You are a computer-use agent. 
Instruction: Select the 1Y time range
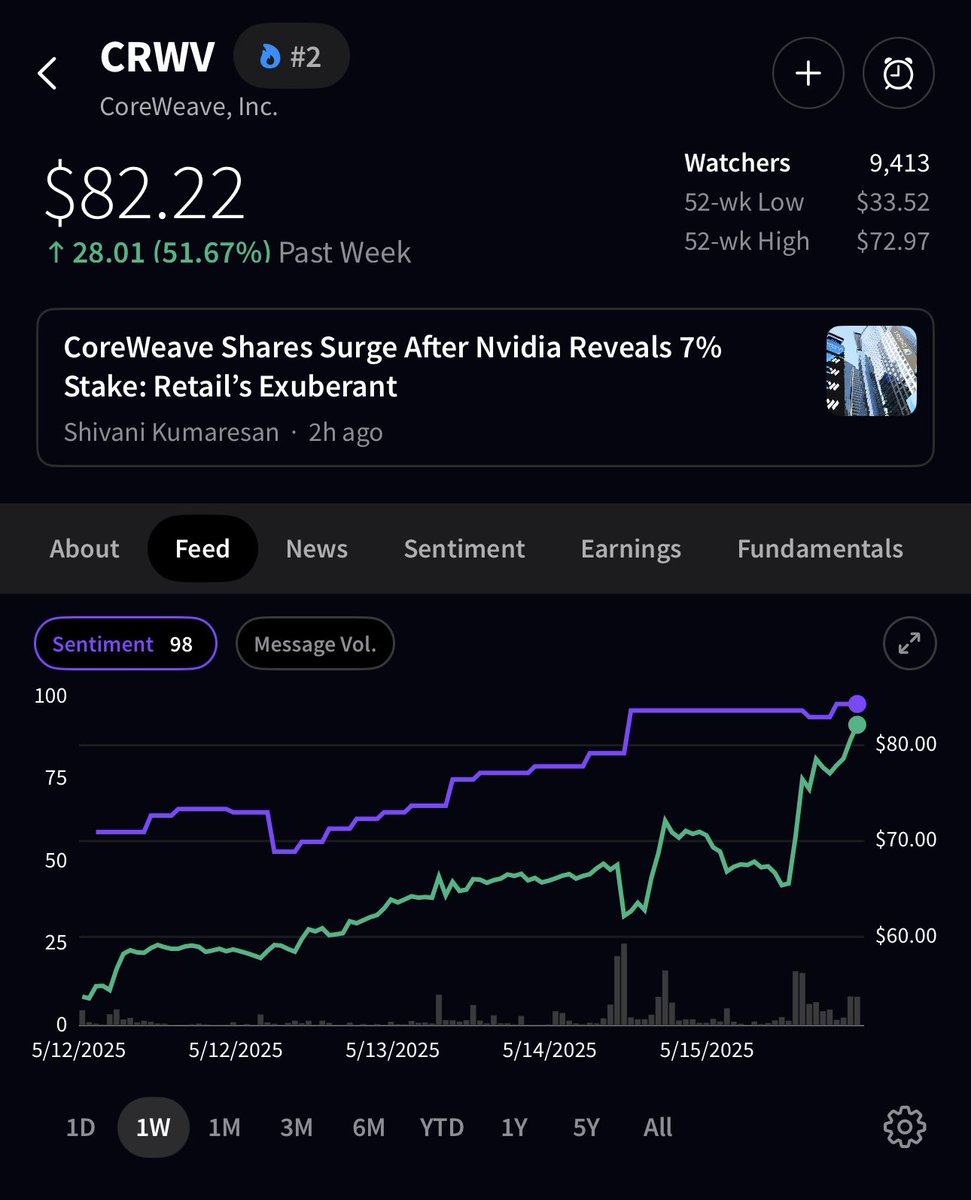[514, 1127]
